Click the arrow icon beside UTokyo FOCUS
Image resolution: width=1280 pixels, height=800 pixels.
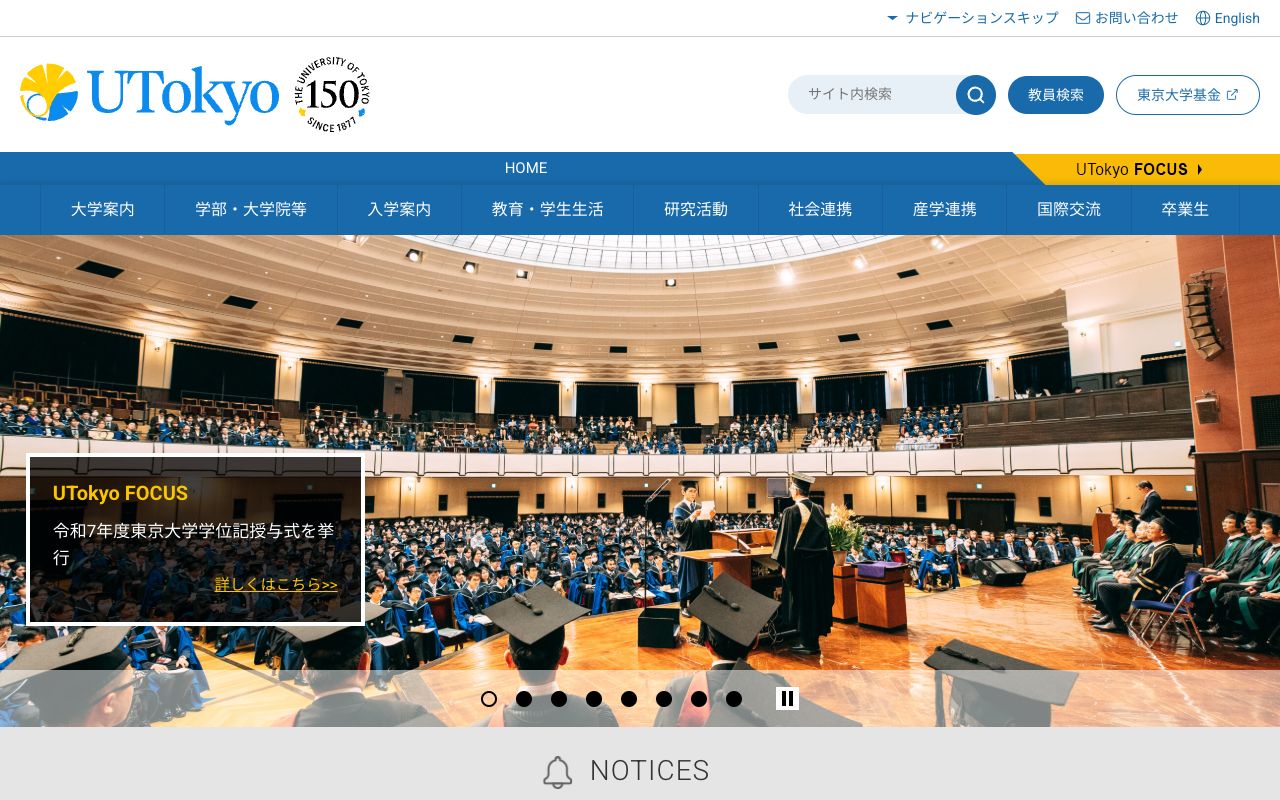(x=1199, y=169)
